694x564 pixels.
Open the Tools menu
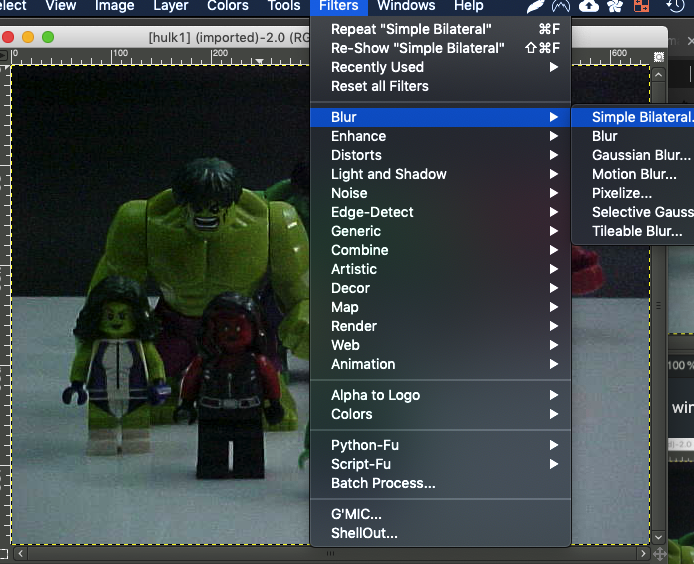(x=284, y=6)
